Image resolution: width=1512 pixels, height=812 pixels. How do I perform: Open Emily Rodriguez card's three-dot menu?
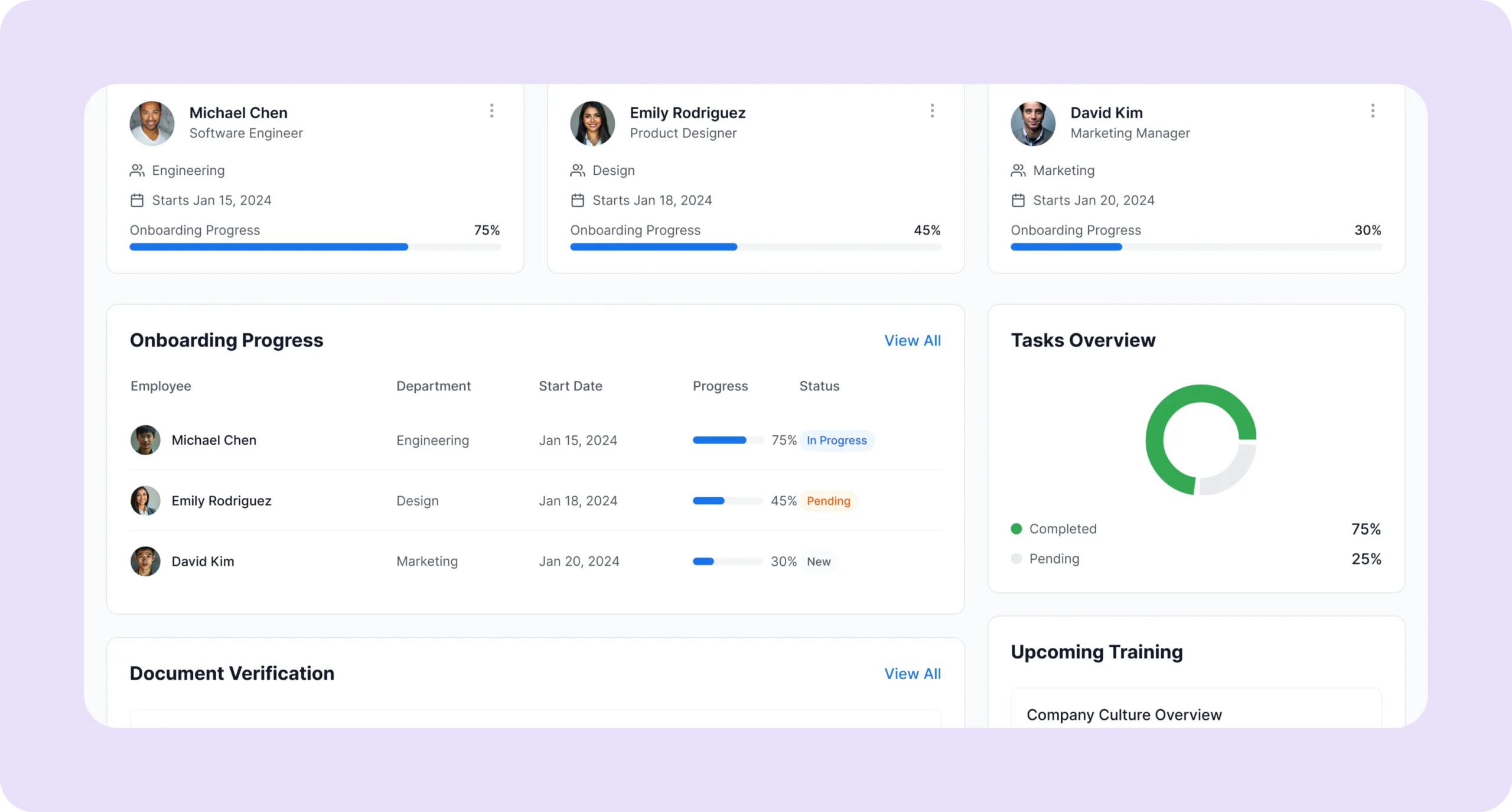[x=932, y=111]
